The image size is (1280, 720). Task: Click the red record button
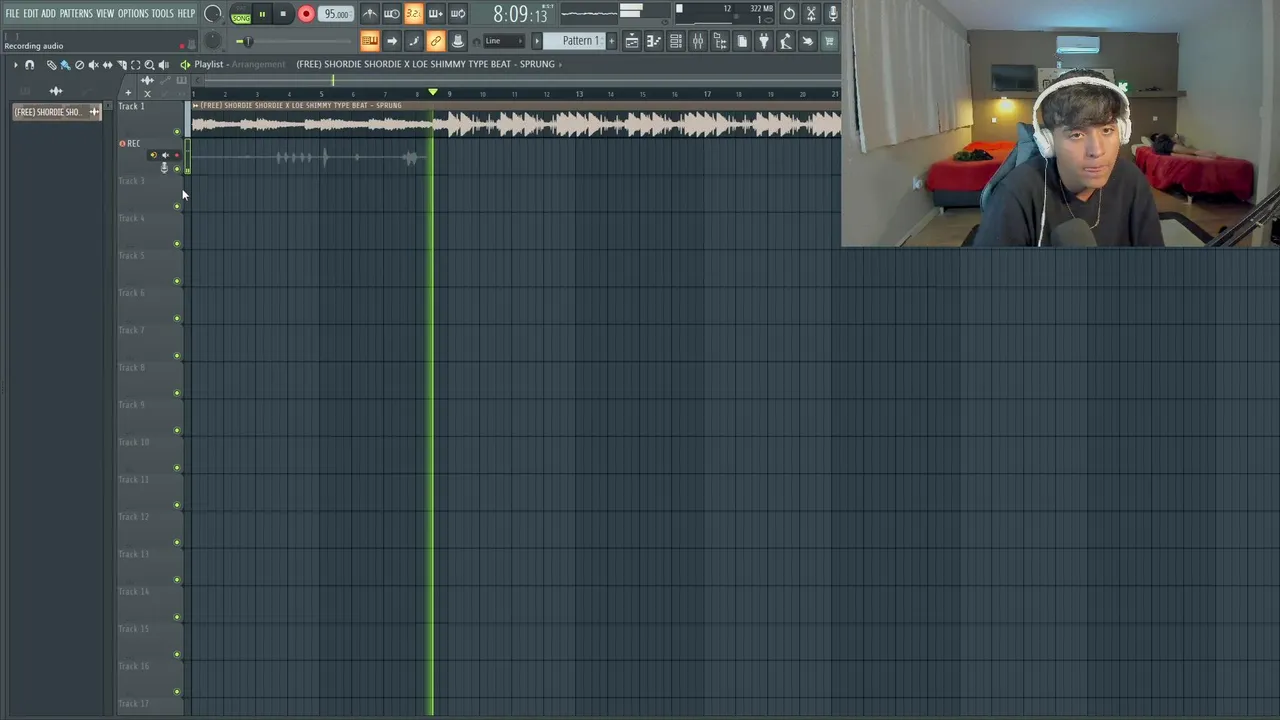click(x=306, y=14)
